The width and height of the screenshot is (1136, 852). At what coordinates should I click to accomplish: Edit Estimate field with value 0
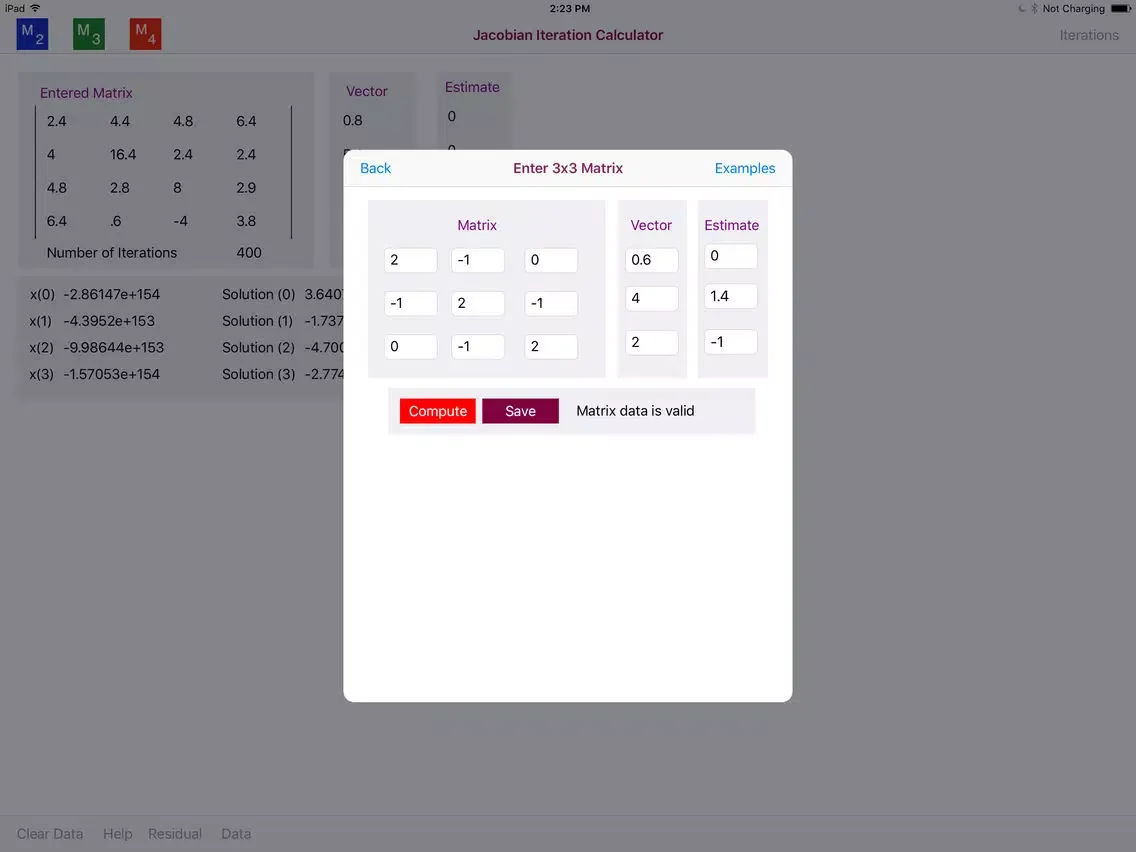point(731,256)
